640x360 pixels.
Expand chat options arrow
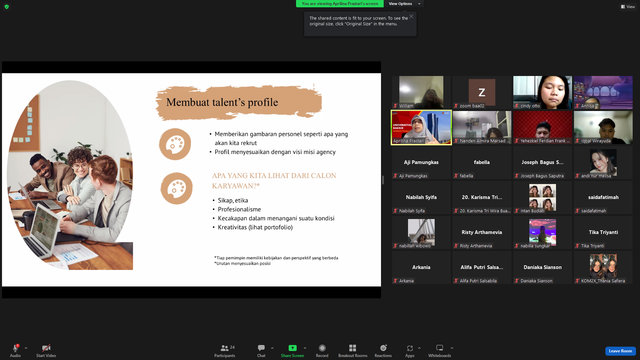[272, 348]
